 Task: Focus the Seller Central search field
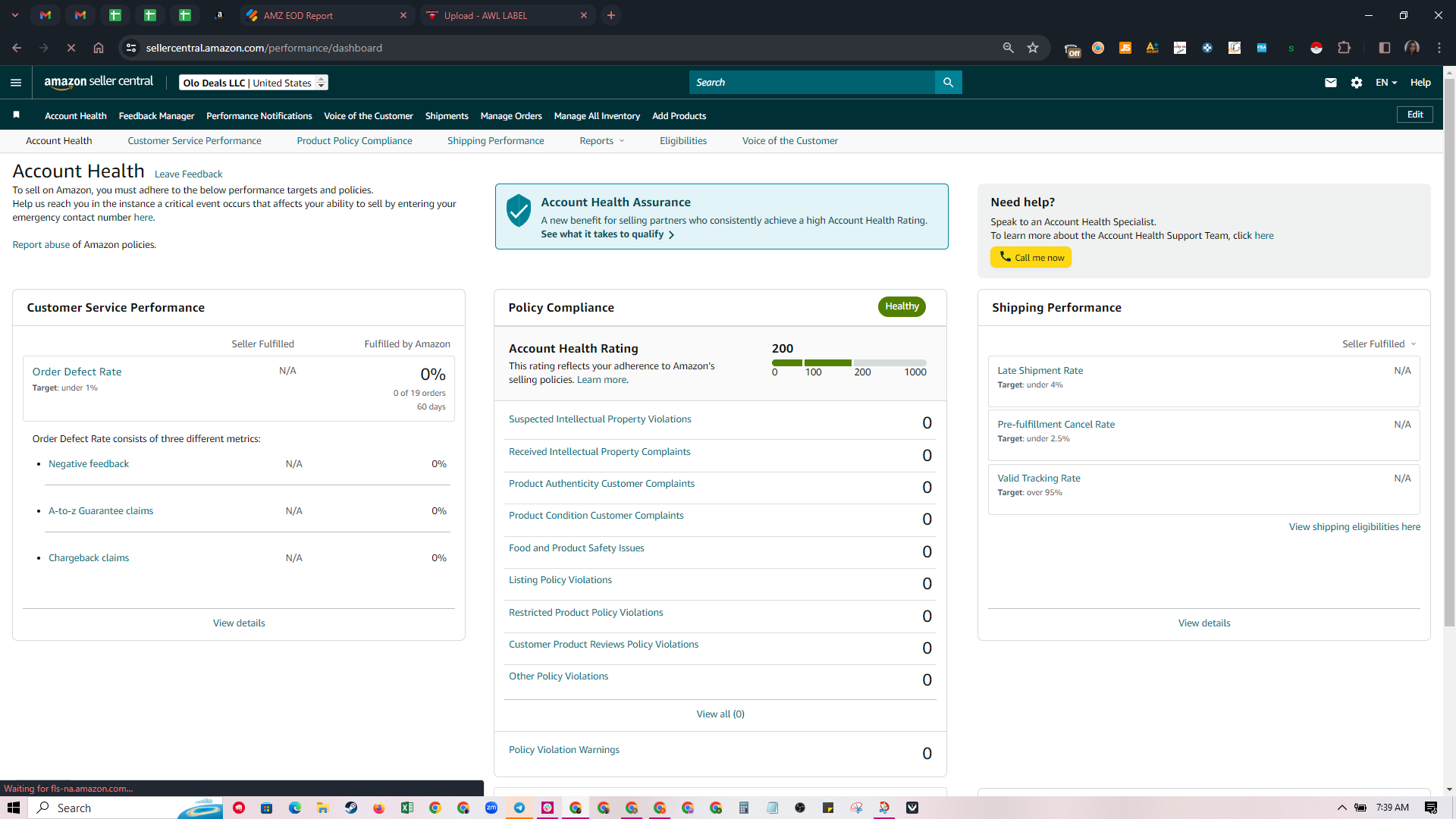pos(812,82)
